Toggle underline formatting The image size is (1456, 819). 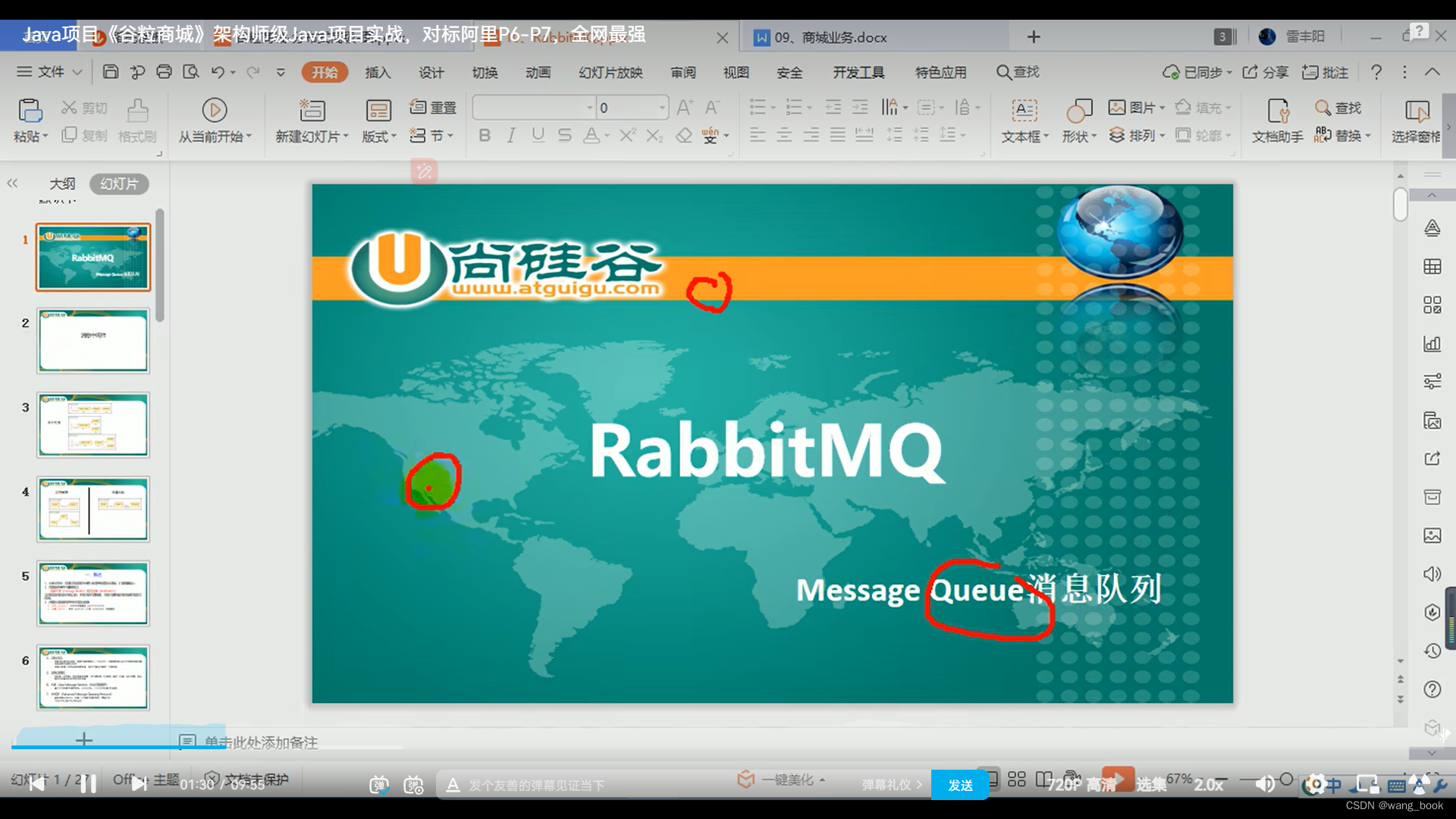(x=538, y=135)
